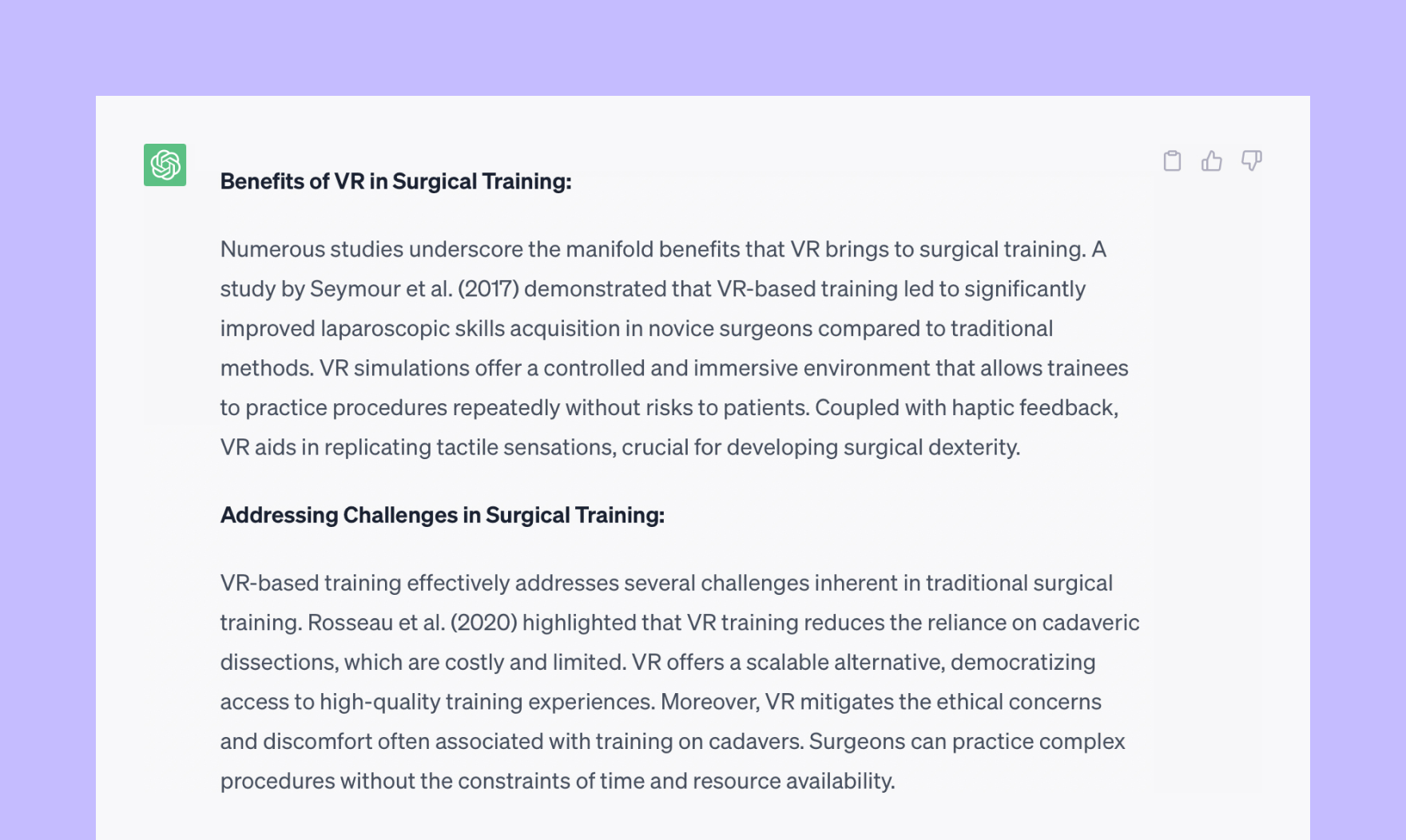Click the phrase "VR-based training effectively addresses"
The image size is (1406, 840).
click(419, 583)
